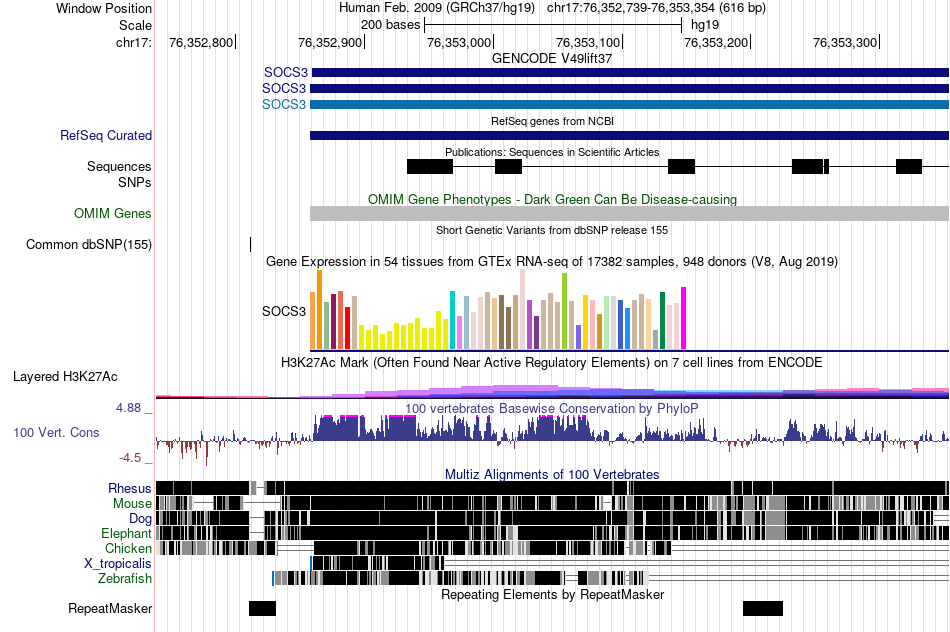Click the single dbSNP variant tick mark

pyautogui.click(x=250, y=244)
